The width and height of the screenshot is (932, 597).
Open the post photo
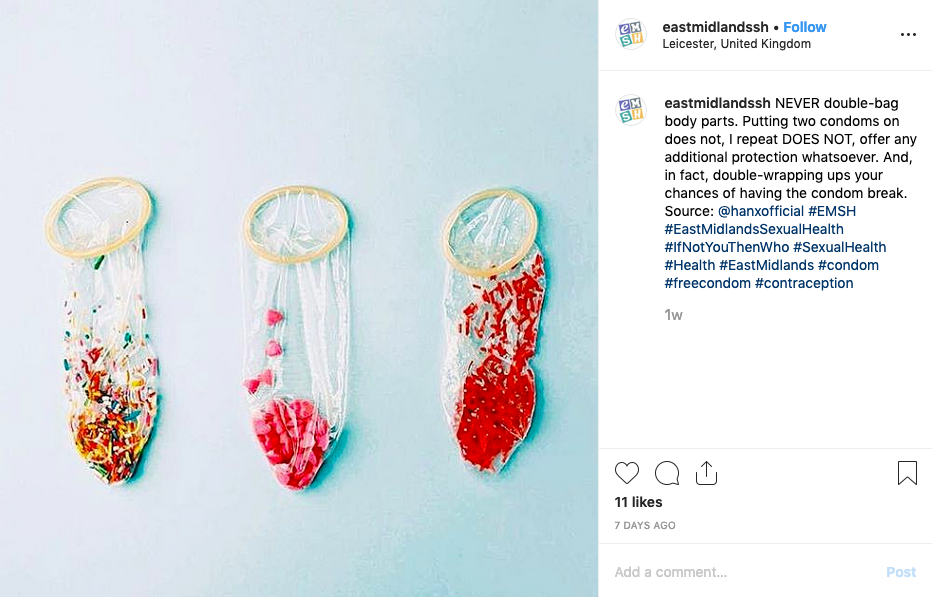tap(299, 298)
